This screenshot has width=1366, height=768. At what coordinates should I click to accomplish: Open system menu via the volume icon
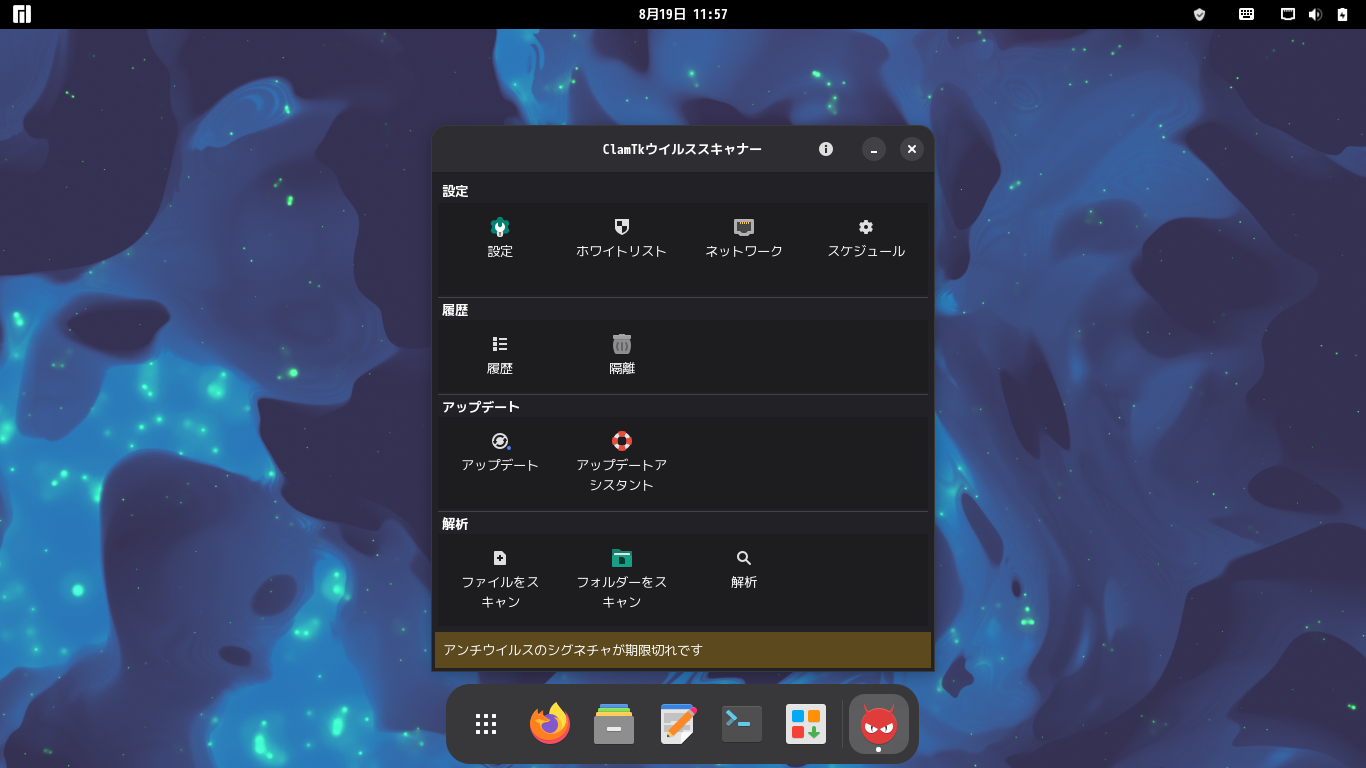tap(1315, 14)
